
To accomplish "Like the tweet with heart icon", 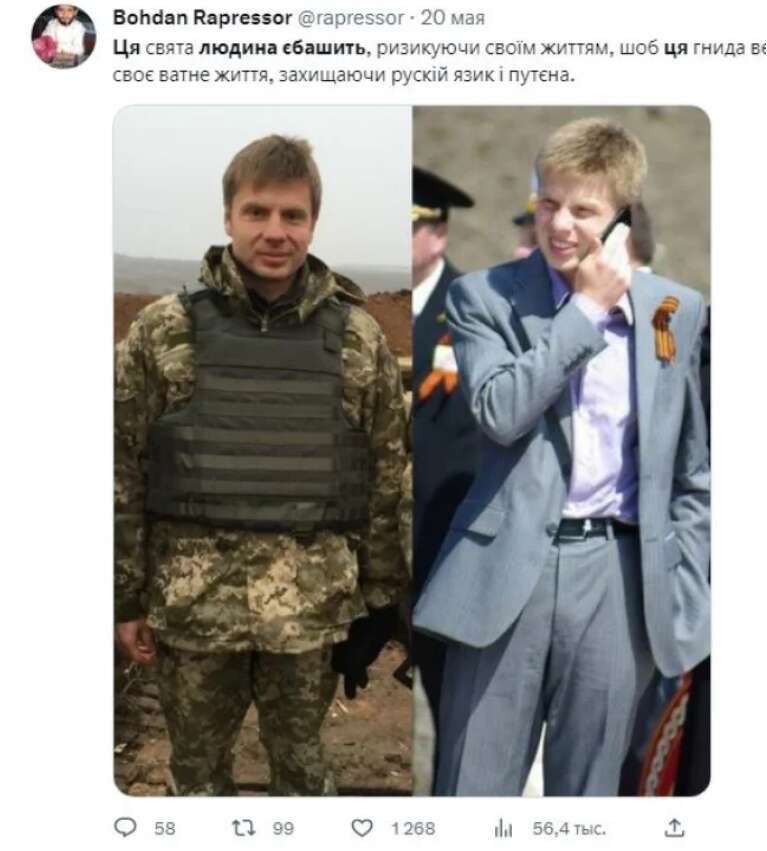I will pos(362,828).
